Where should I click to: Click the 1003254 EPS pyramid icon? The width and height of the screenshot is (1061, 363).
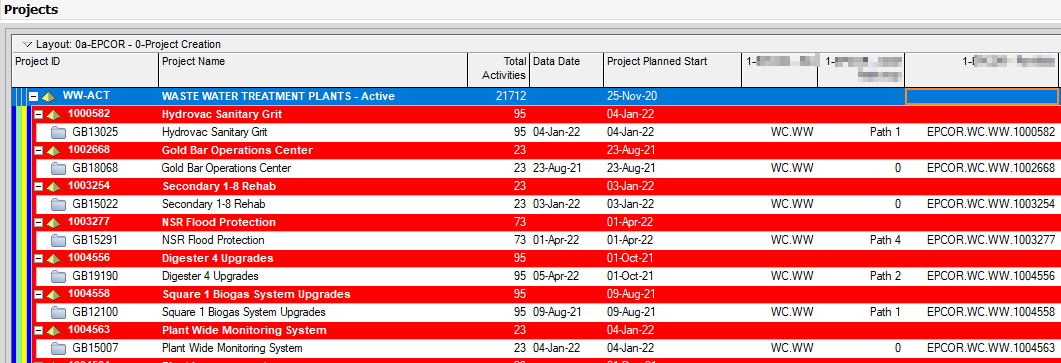click(53, 186)
